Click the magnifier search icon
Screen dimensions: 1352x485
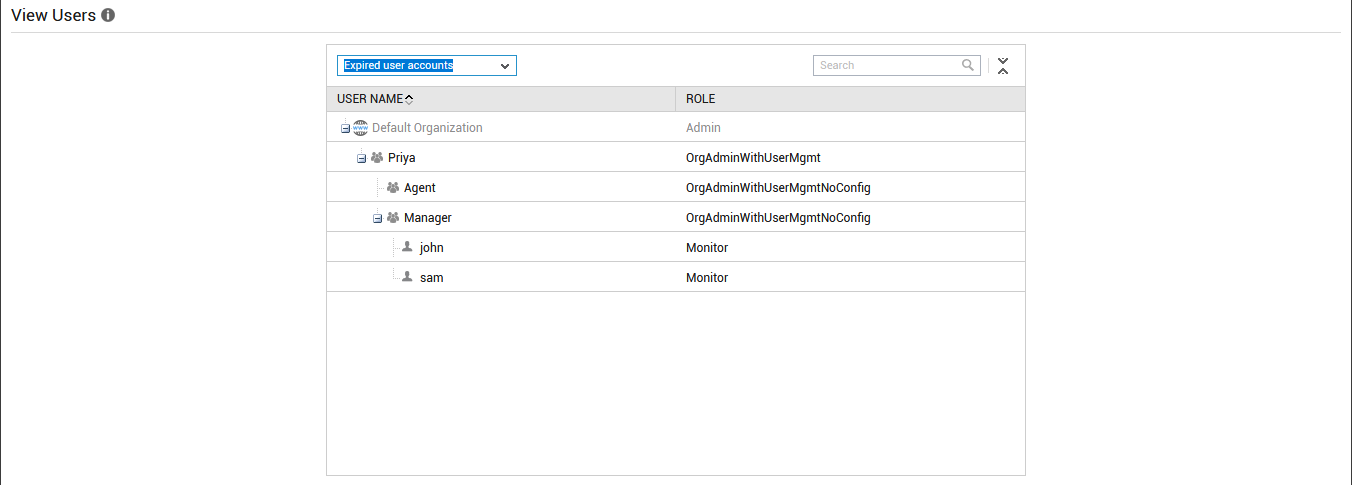(968, 65)
